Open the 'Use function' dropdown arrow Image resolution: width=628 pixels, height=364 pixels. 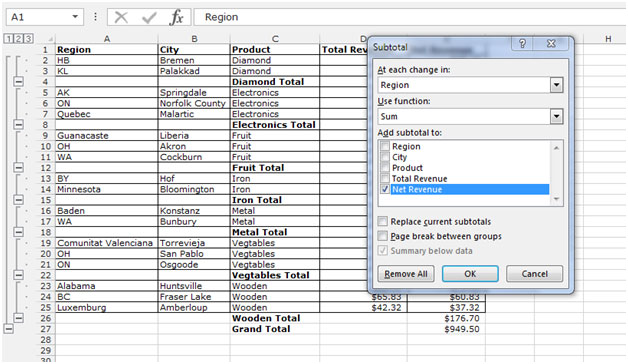[x=556, y=117]
